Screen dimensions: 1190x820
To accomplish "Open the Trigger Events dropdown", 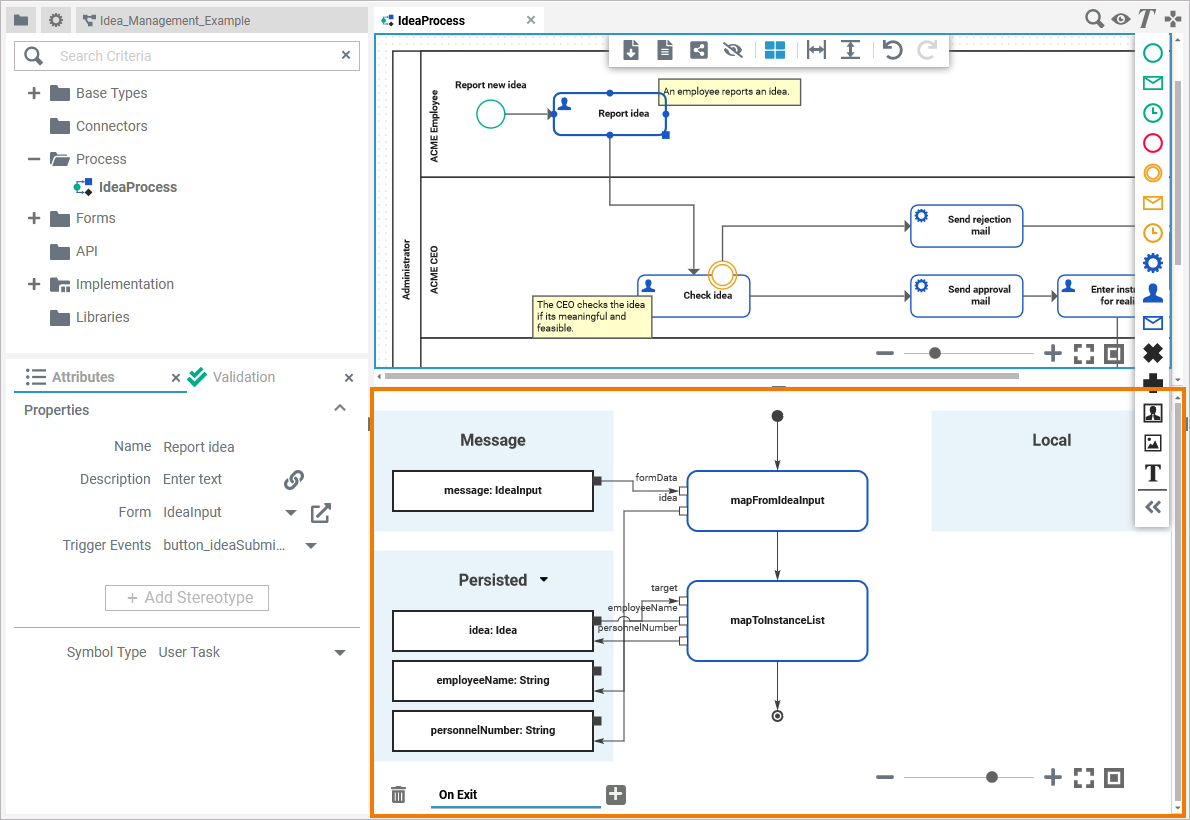I will click(311, 546).
